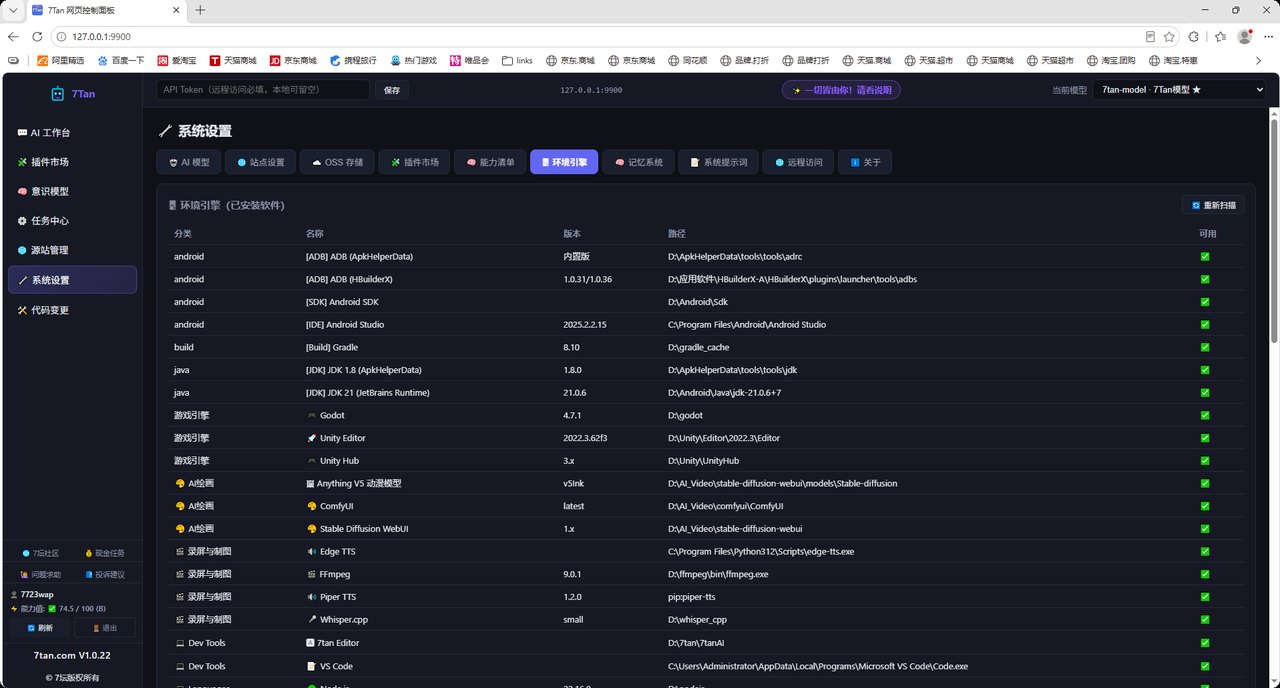The width and height of the screenshot is (1280, 688).
Task: Click the address bar showing 127.0.0.1:9900
Action: click(x=600, y=36)
